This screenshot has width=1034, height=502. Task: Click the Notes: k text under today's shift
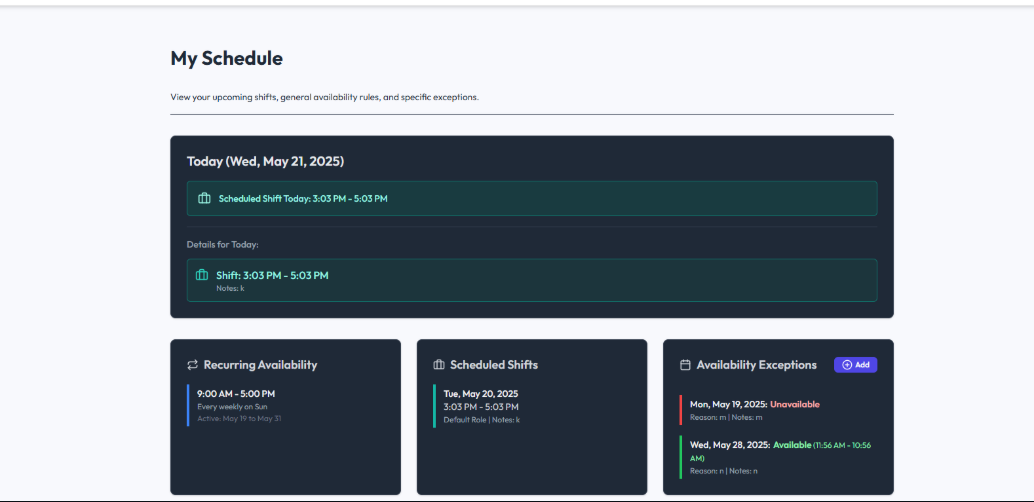click(230, 288)
